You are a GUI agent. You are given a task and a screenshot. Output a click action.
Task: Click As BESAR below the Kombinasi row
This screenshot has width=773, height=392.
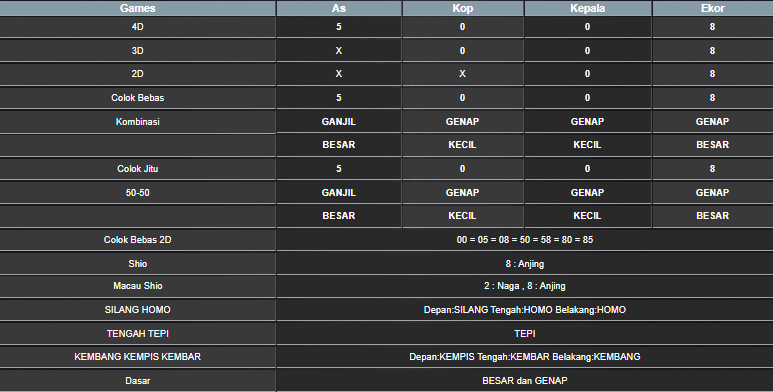point(339,145)
